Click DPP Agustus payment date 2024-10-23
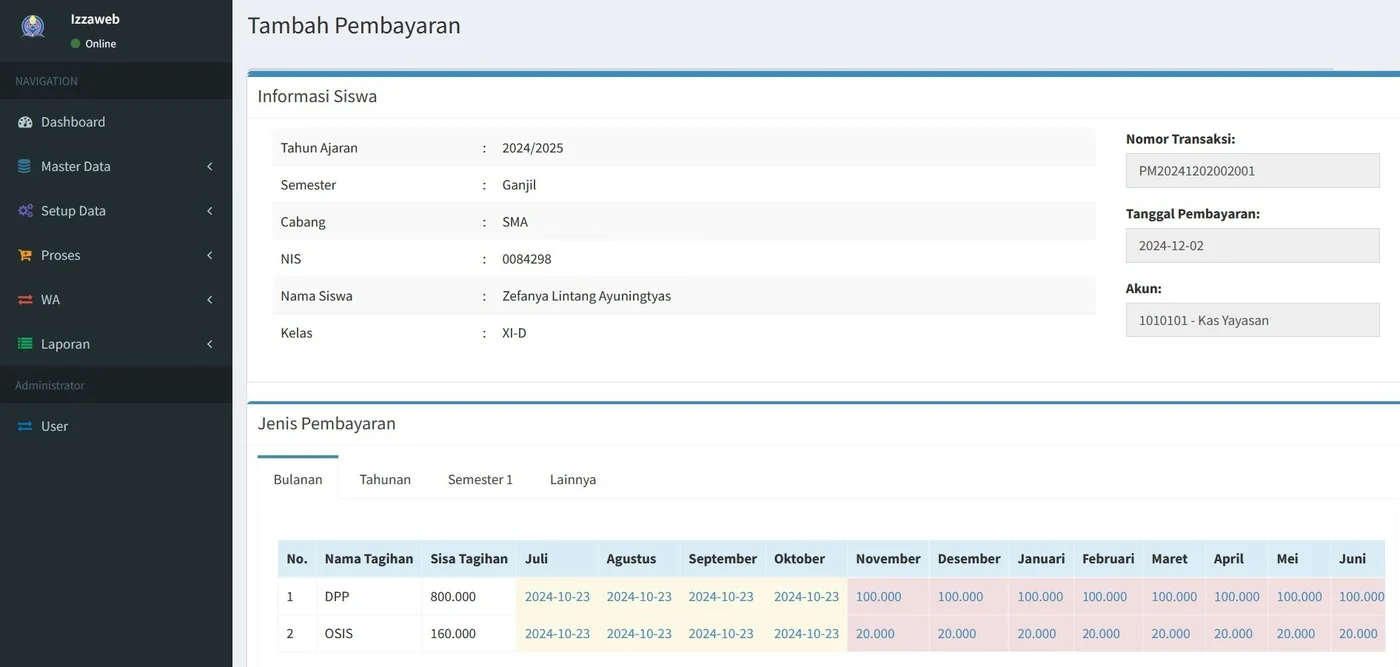1400x667 pixels. coord(639,597)
